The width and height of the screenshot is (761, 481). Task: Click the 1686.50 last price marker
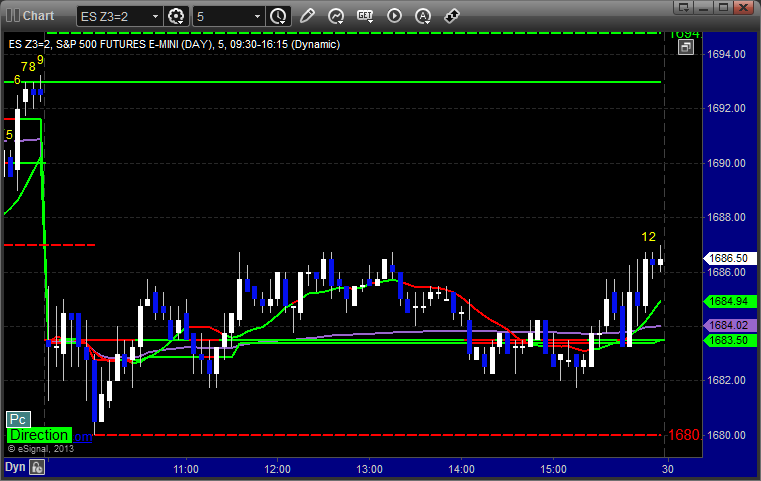click(x=730, y=258)
